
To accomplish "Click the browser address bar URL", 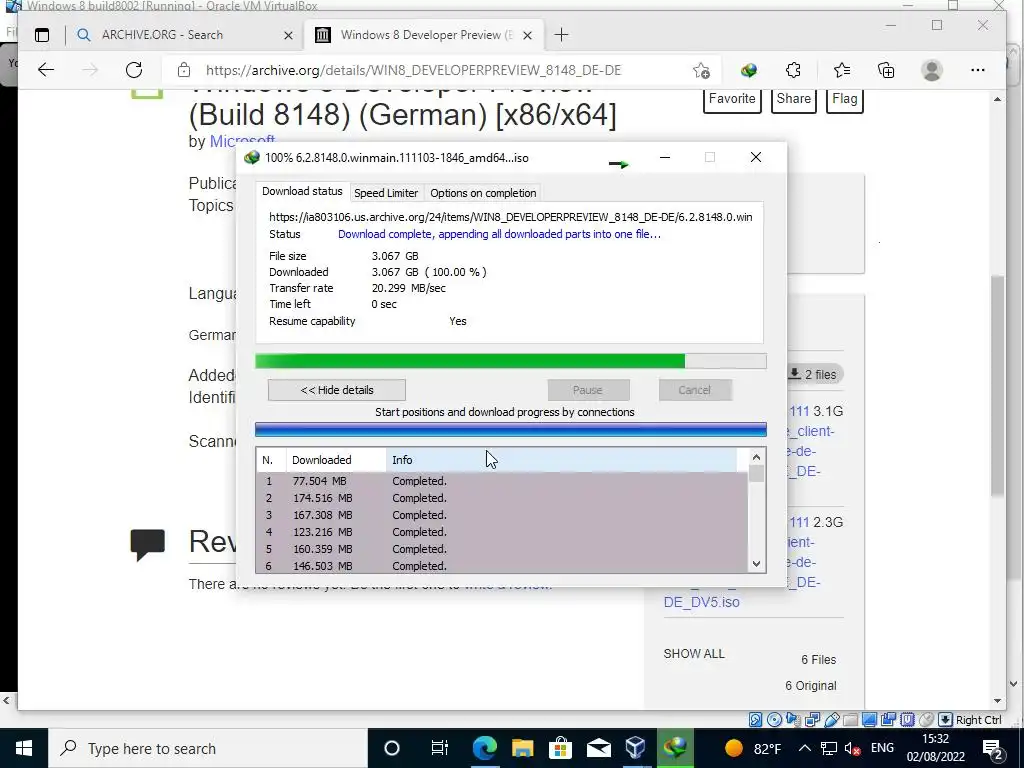I will coord(413,71).
